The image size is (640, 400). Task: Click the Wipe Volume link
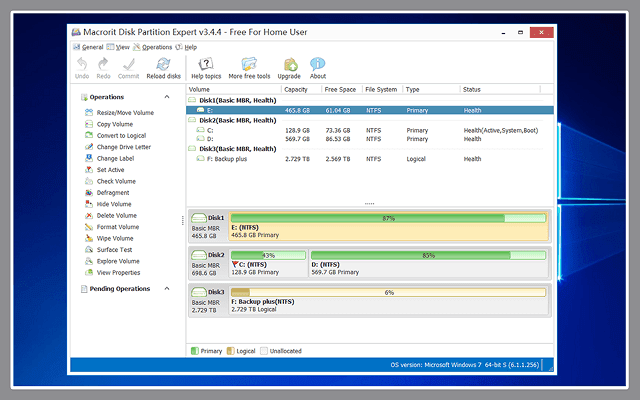point(114,239)
